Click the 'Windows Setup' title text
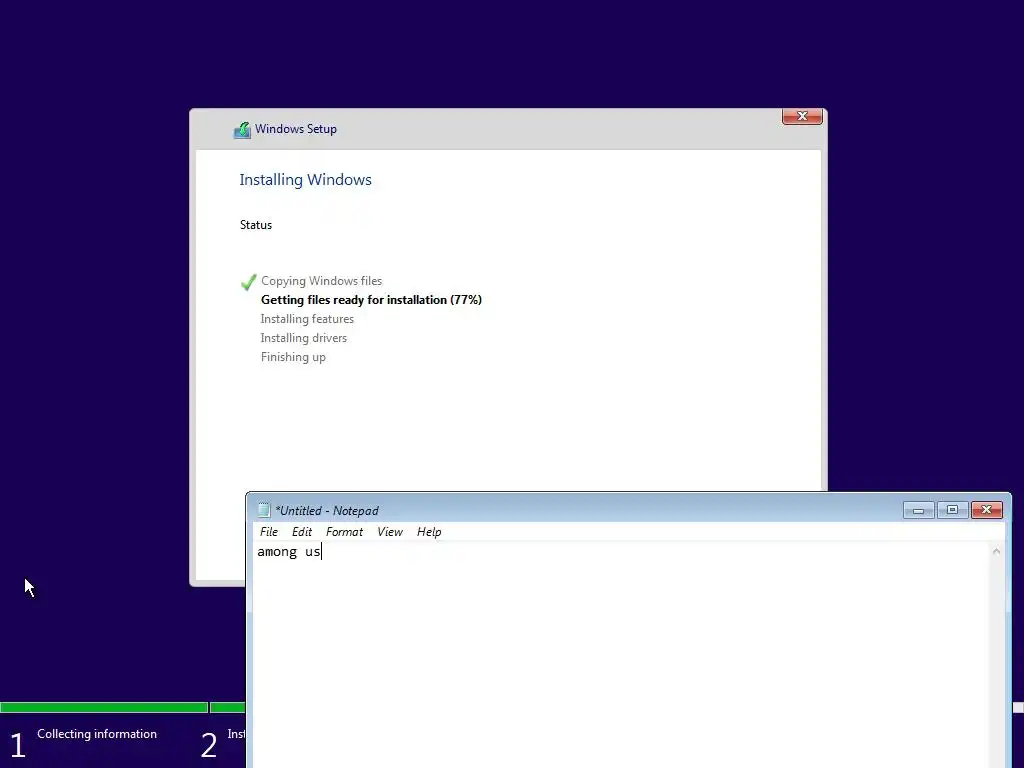 pyautogui.click(x=296, y=129)
